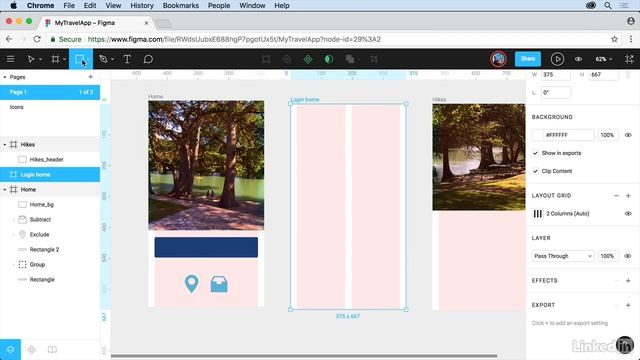
Task: Open the Edit menu
Action: click(90, 6)
